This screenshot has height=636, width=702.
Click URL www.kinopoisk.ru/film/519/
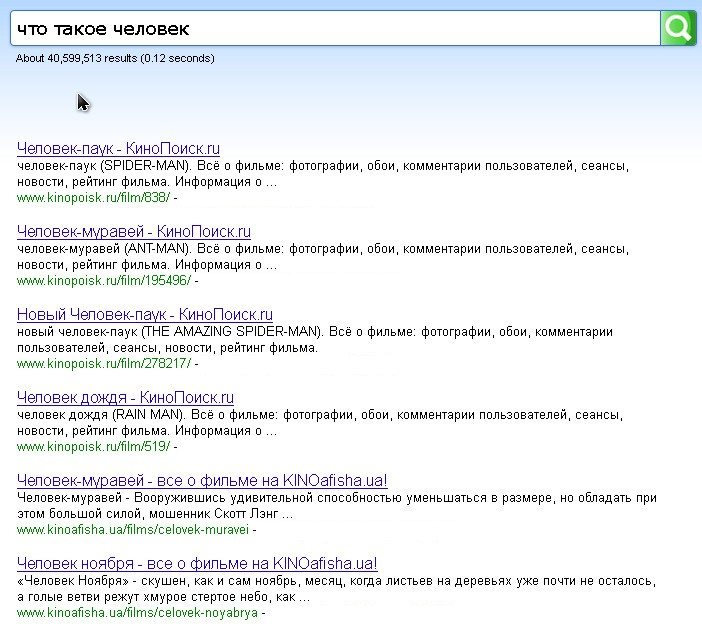coord(94,447)
